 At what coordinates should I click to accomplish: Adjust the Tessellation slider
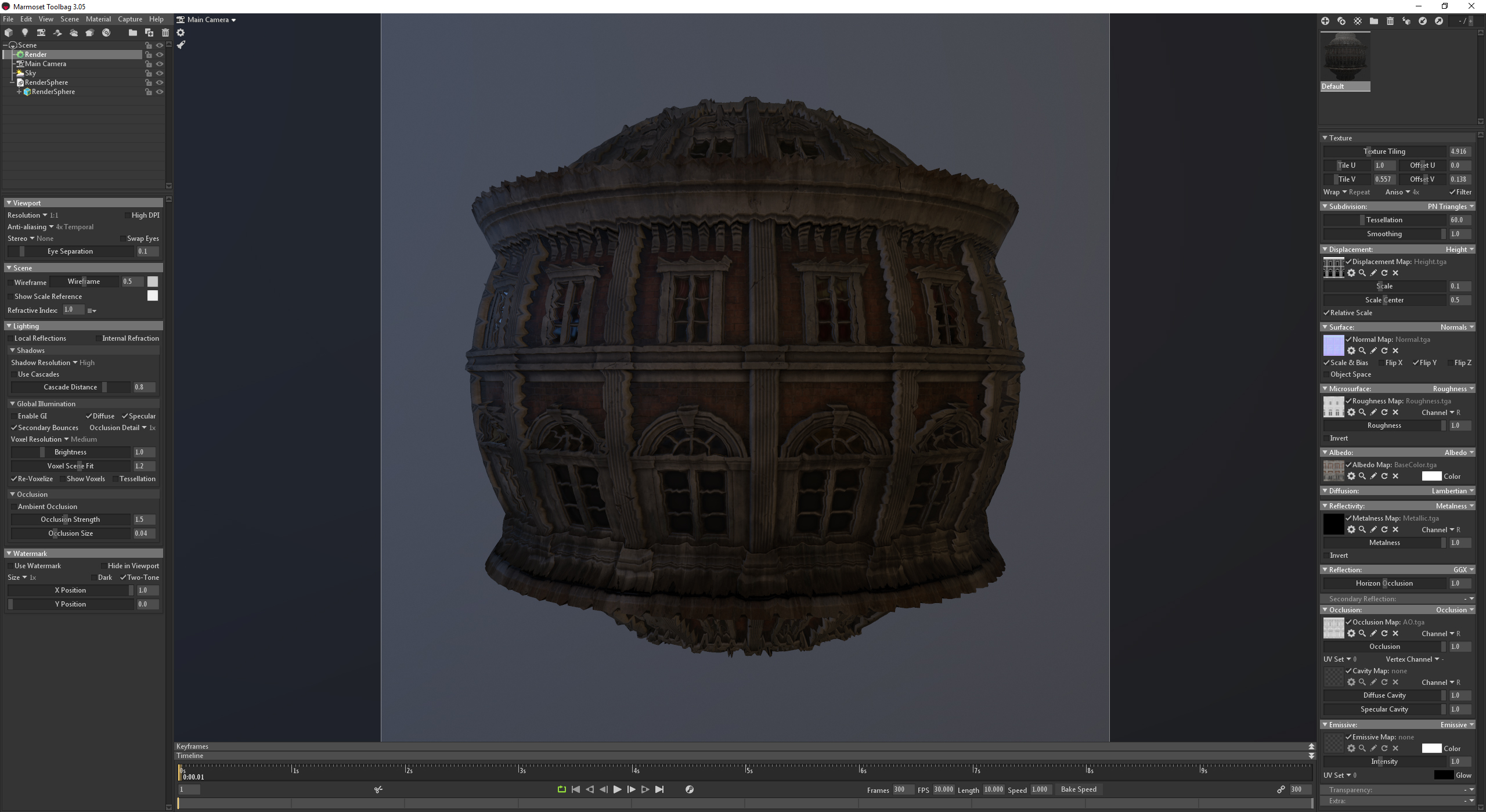point(1384,220)
